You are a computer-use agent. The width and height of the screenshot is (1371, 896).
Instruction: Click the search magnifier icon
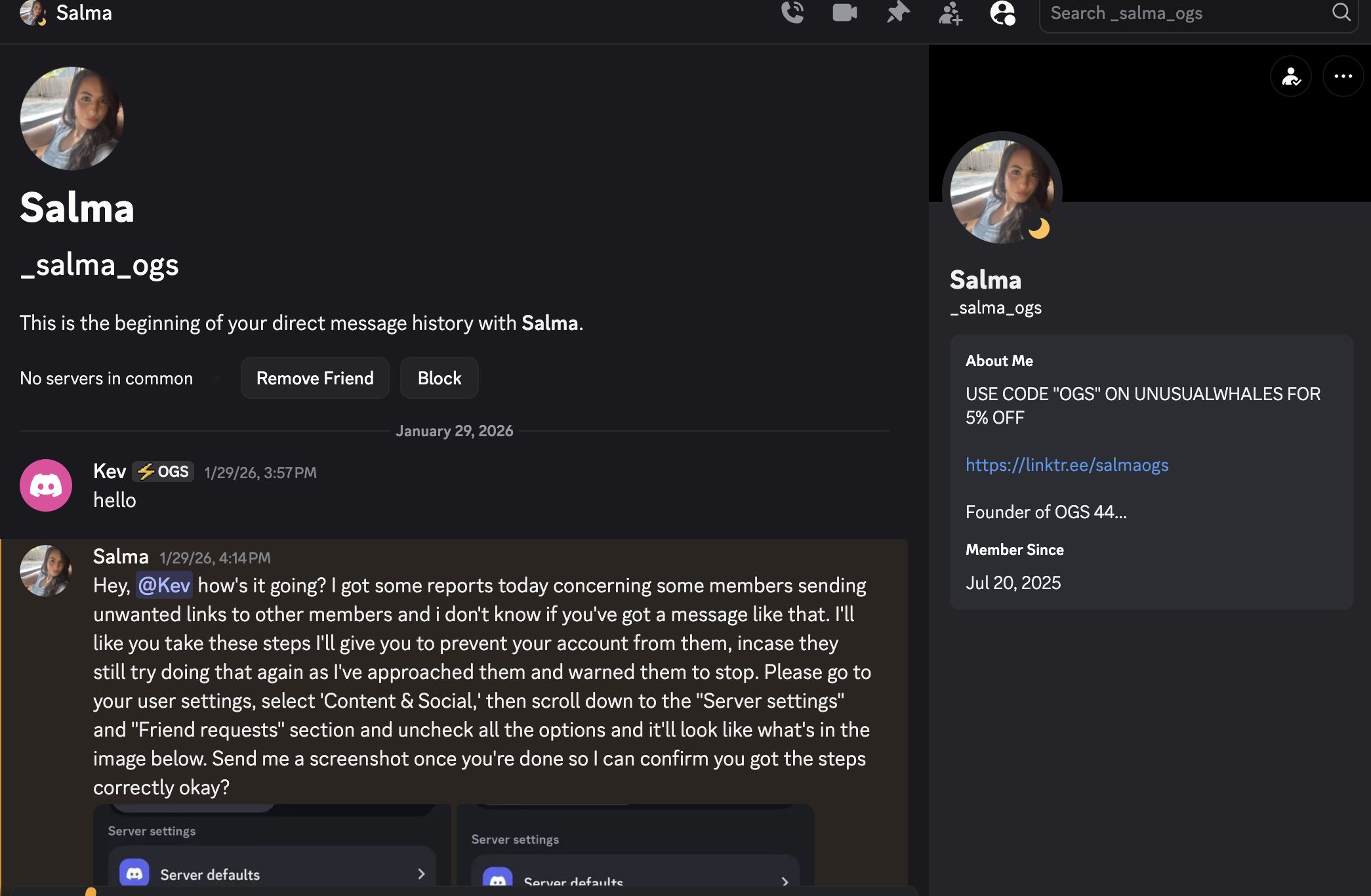tap(1341, 12)
